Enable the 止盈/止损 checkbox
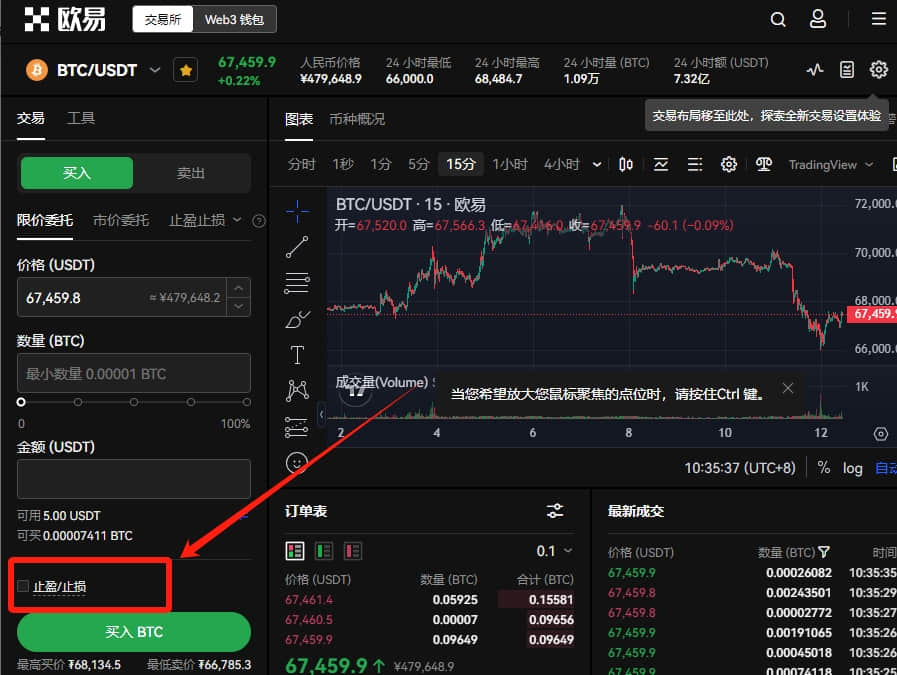 coord(23,586)
